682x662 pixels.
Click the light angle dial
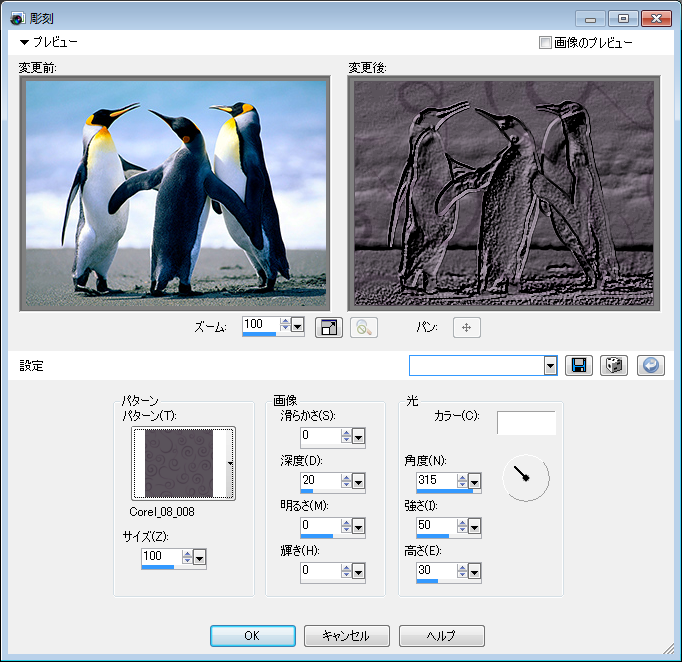point(525,479)
